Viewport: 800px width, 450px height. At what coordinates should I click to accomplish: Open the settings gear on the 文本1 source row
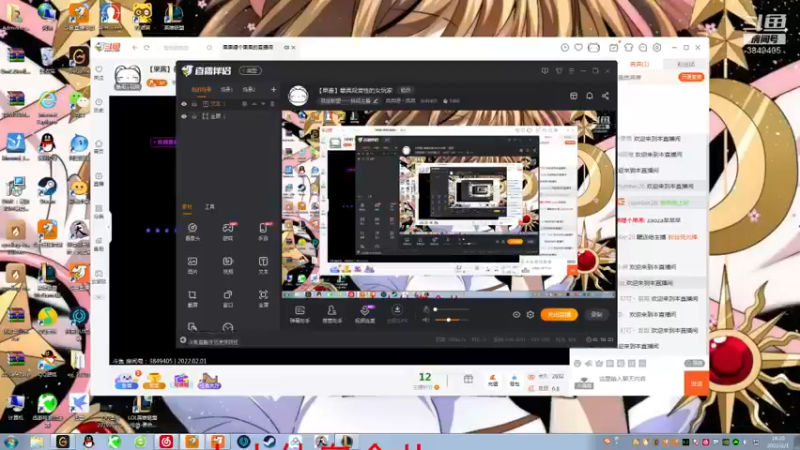point(244,104)
